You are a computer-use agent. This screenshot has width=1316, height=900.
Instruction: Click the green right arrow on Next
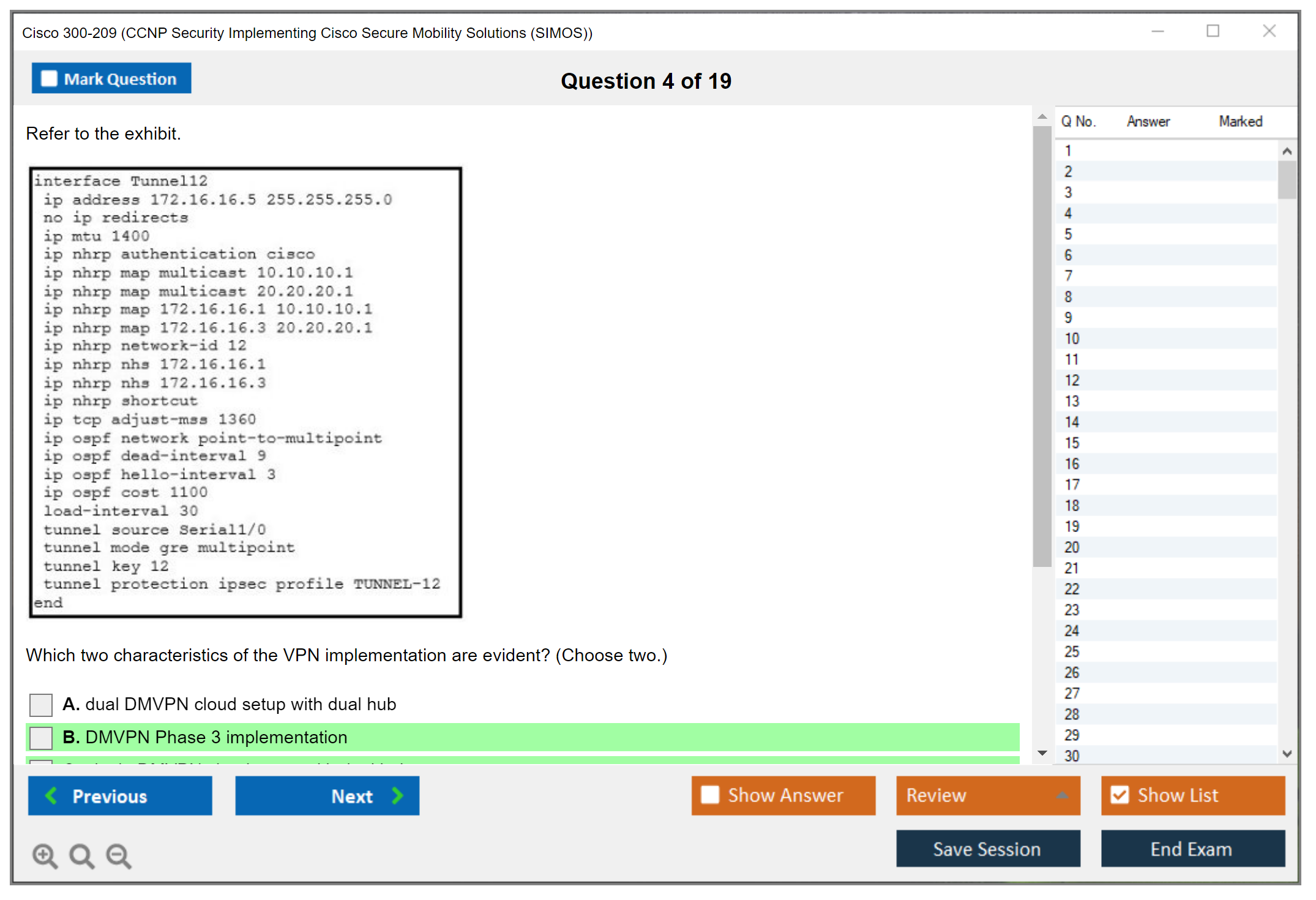[x=398, y=796]
